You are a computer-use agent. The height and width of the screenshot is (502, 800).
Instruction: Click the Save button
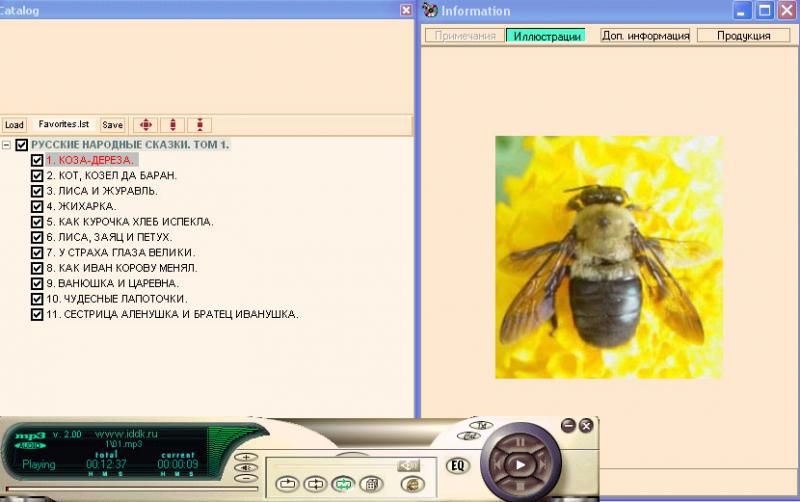click(x=112, y=125)
